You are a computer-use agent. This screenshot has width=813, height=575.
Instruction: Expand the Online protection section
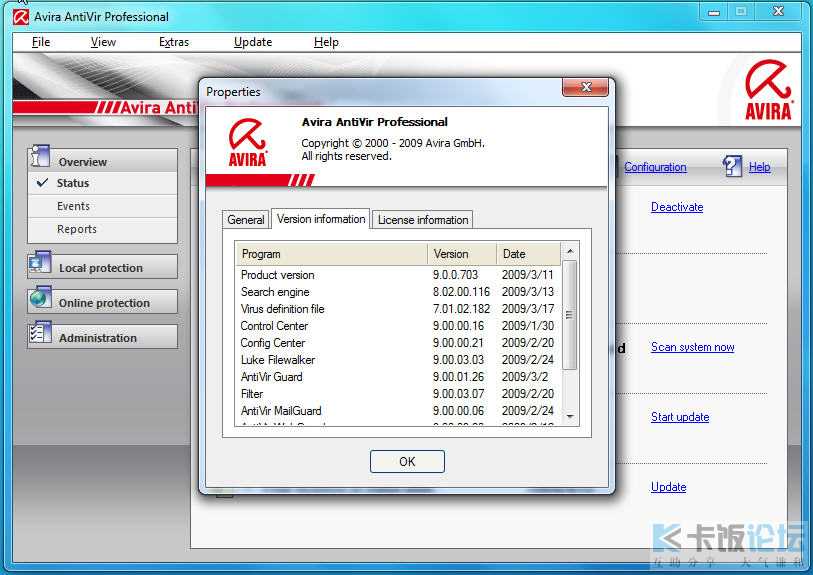tap(103, 302)
